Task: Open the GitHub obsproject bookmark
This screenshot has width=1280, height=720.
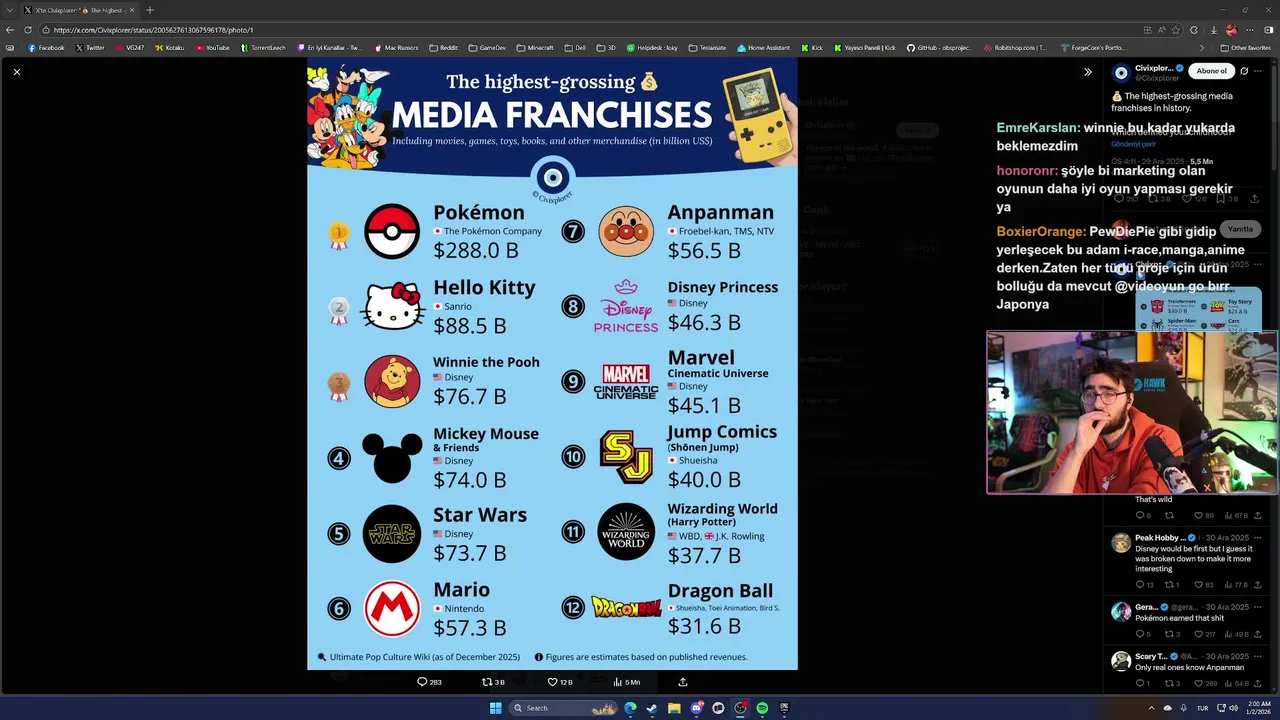Action: (x=940, y=47)
